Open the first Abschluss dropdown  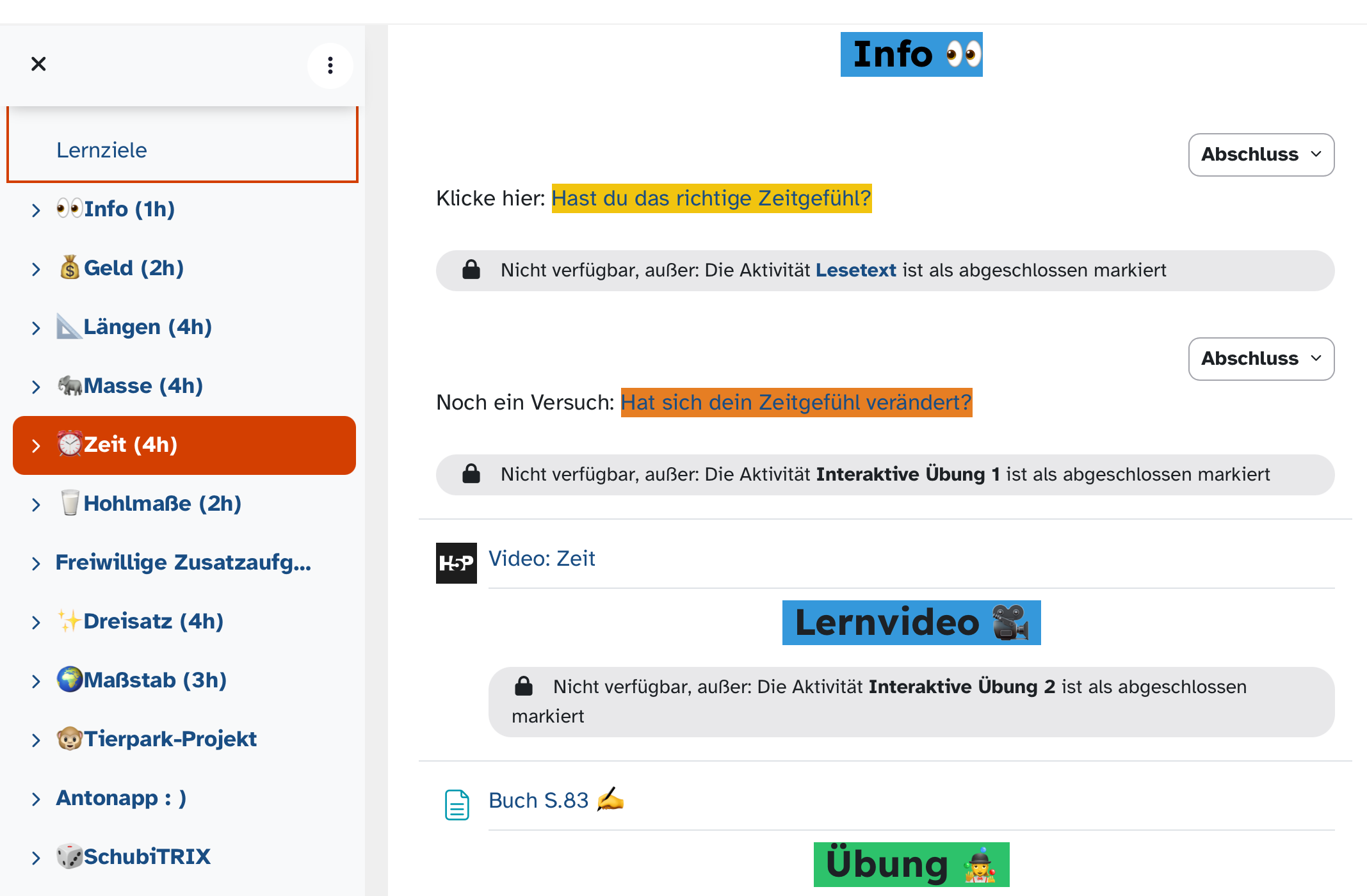[1261, 155]
